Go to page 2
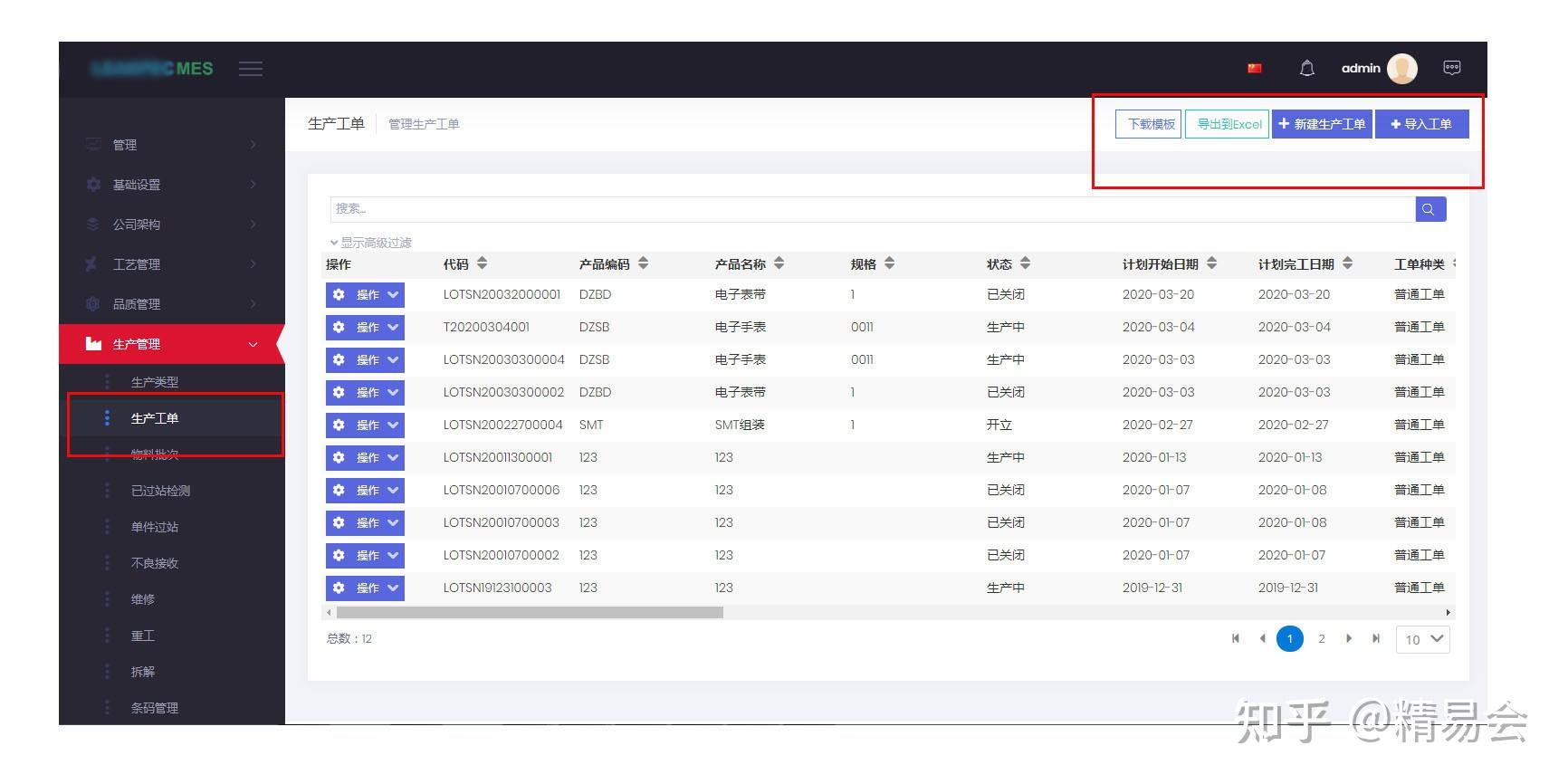1568x784 pixels. (x=1322, y=638)
